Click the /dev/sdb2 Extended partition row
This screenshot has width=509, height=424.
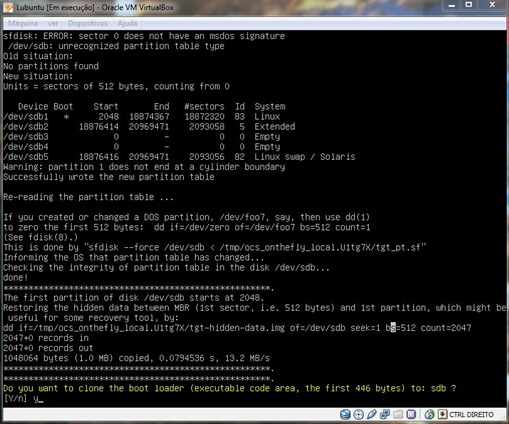click(149, 127)
